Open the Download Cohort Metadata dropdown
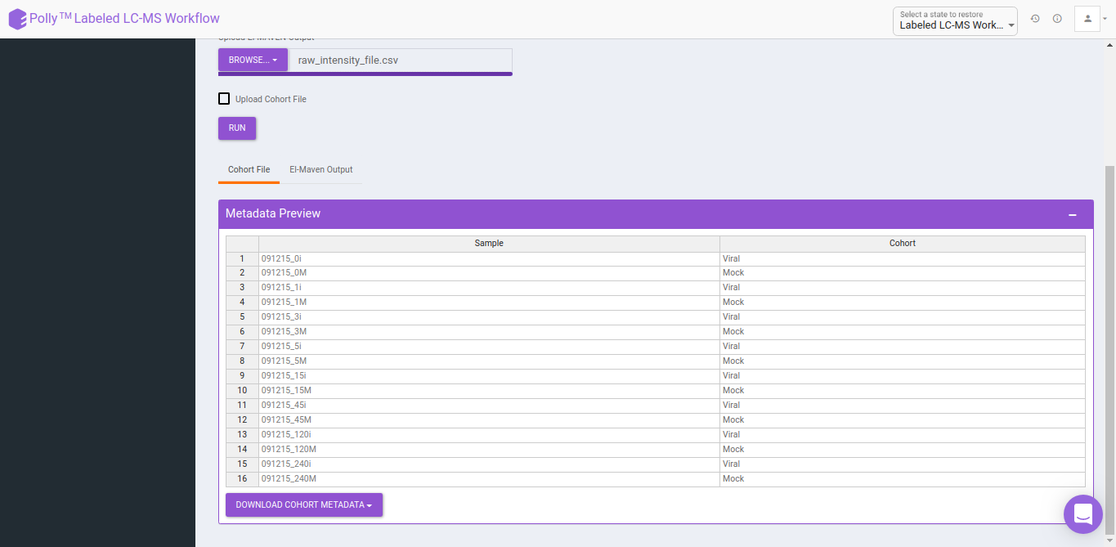Screen dimensions: 1116x547 [304, 505]
